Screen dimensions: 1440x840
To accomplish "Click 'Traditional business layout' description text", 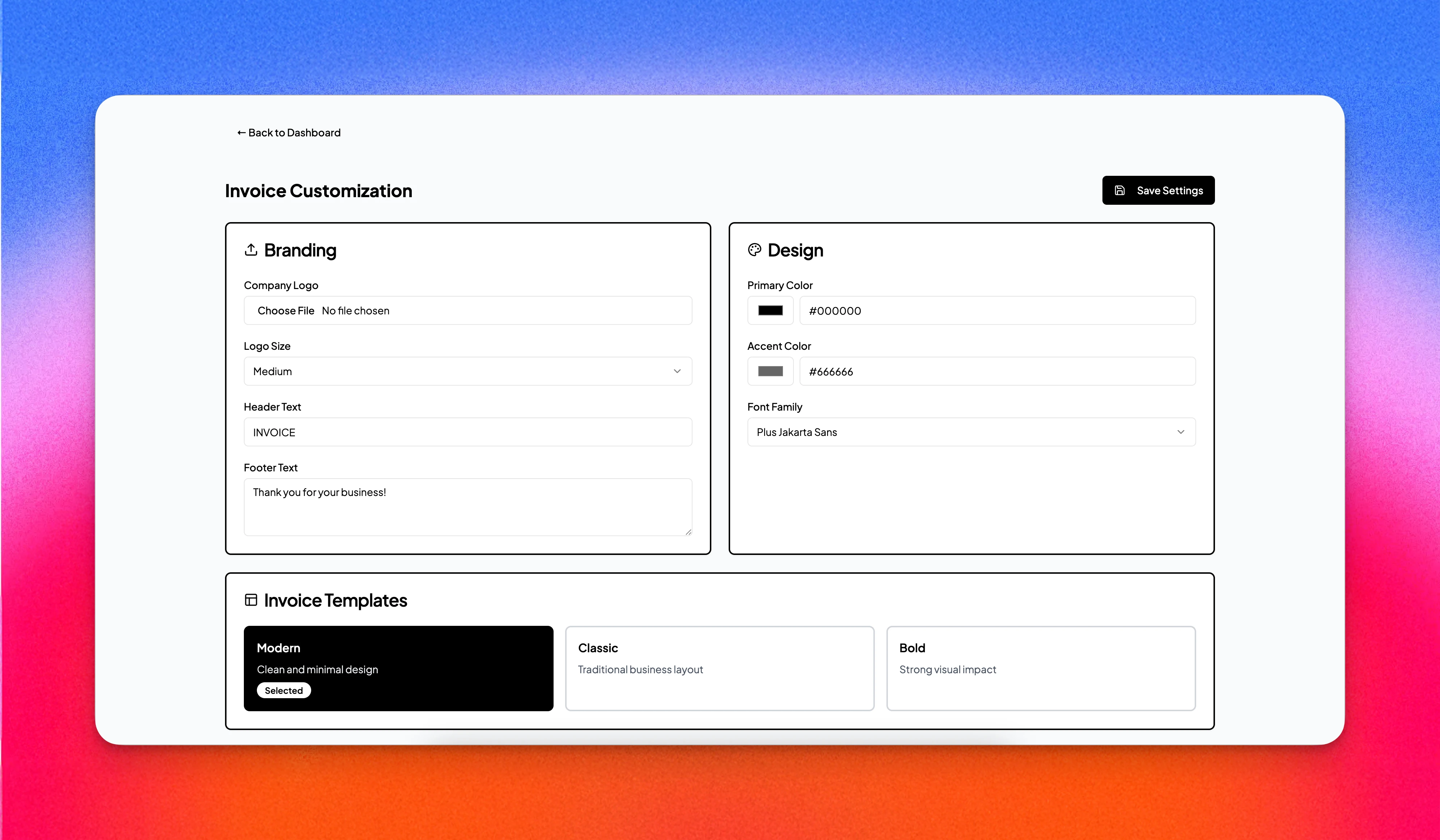I will point(640,669).
